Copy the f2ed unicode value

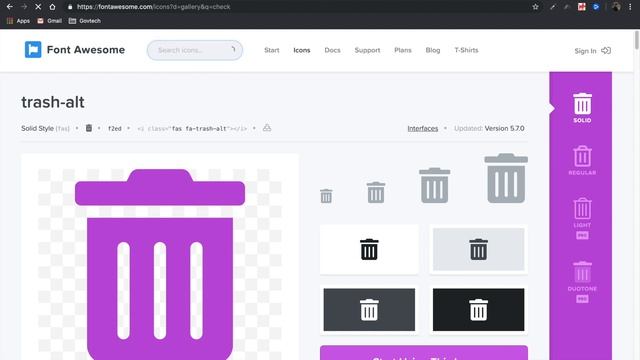114,129
